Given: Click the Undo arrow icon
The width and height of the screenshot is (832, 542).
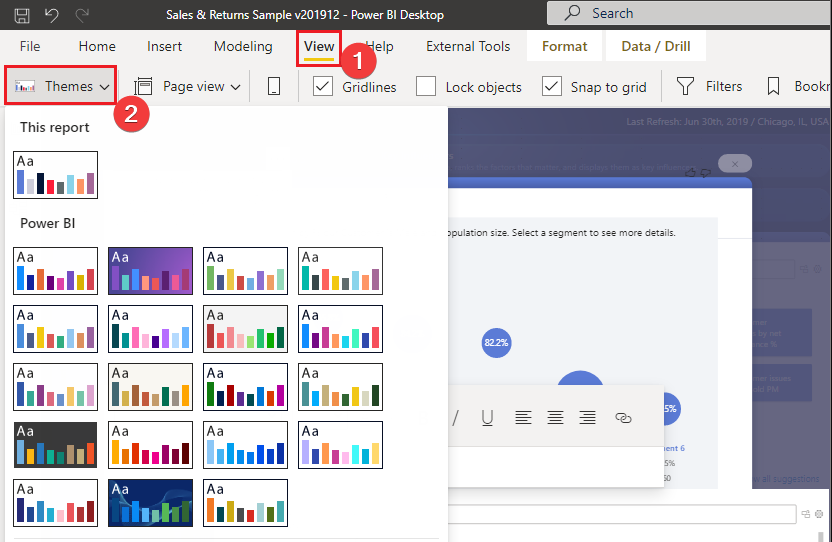Looking at the screenshot, I should [52, 14].
